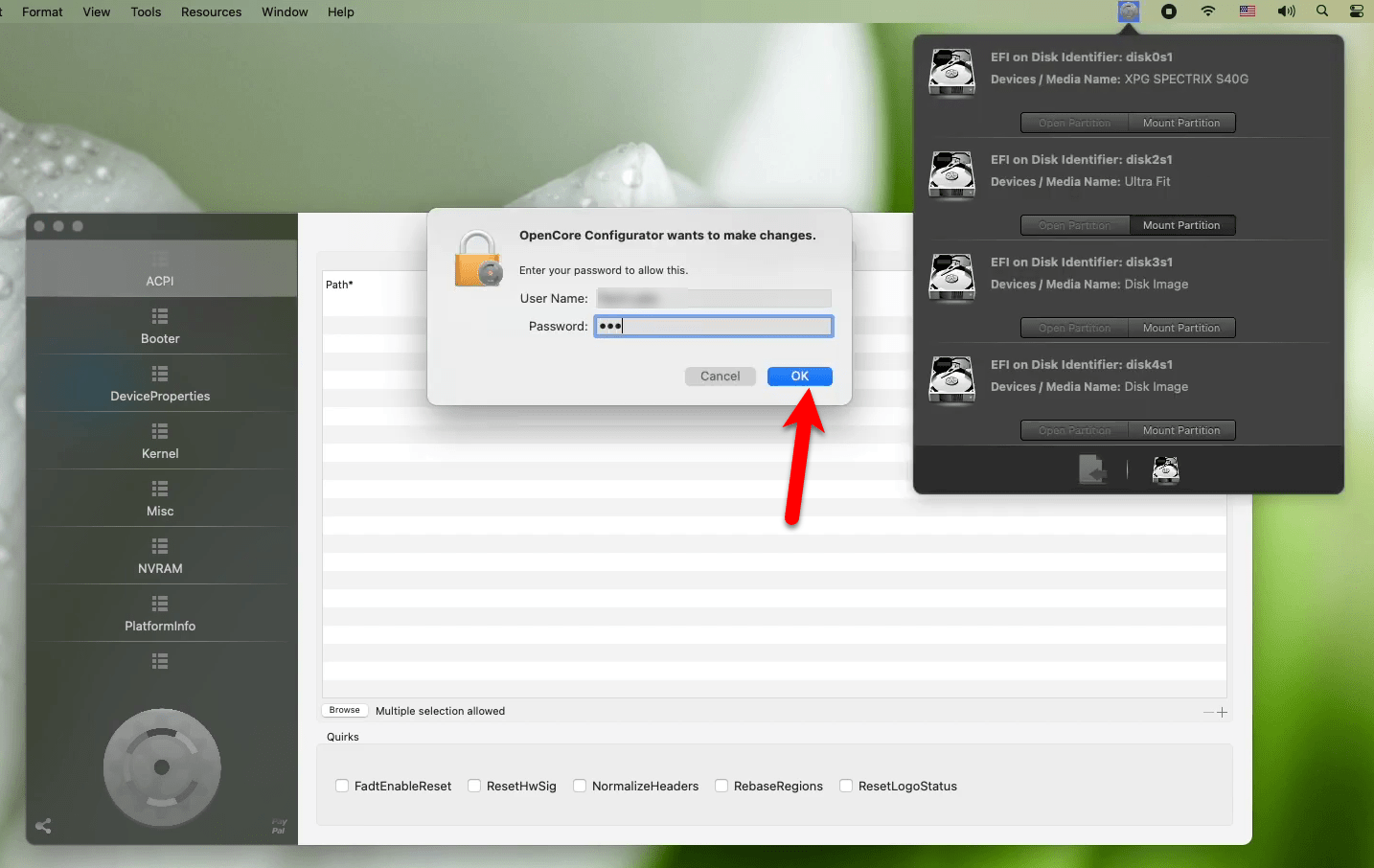Click the minus button to remove a row
This screenshot has width=1374, height=868.
pyautogui.click(x=1209, y=712)
